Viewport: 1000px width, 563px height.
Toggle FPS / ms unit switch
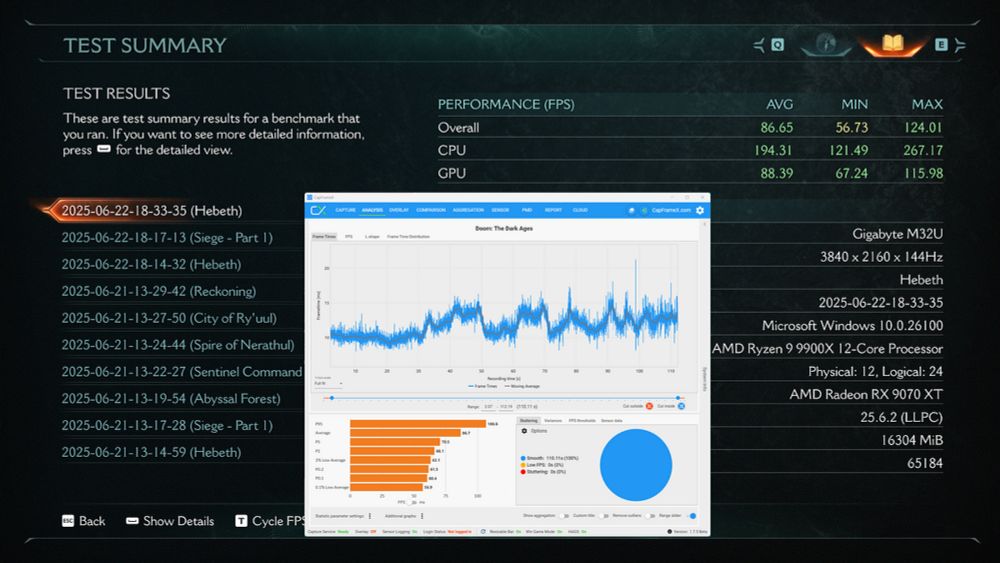(x=413, y=502)
